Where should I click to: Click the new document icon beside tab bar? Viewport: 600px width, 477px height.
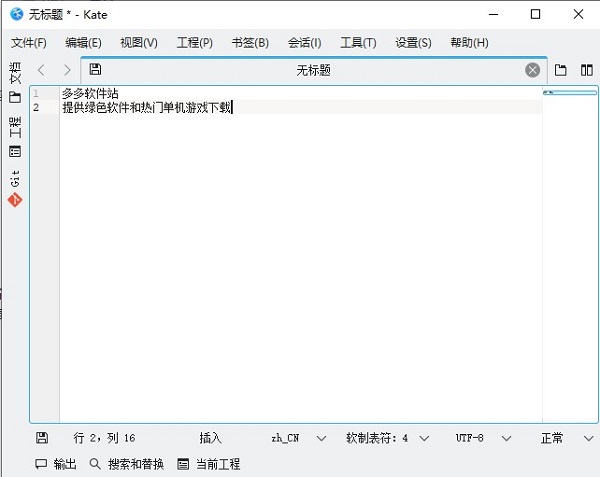561,70
